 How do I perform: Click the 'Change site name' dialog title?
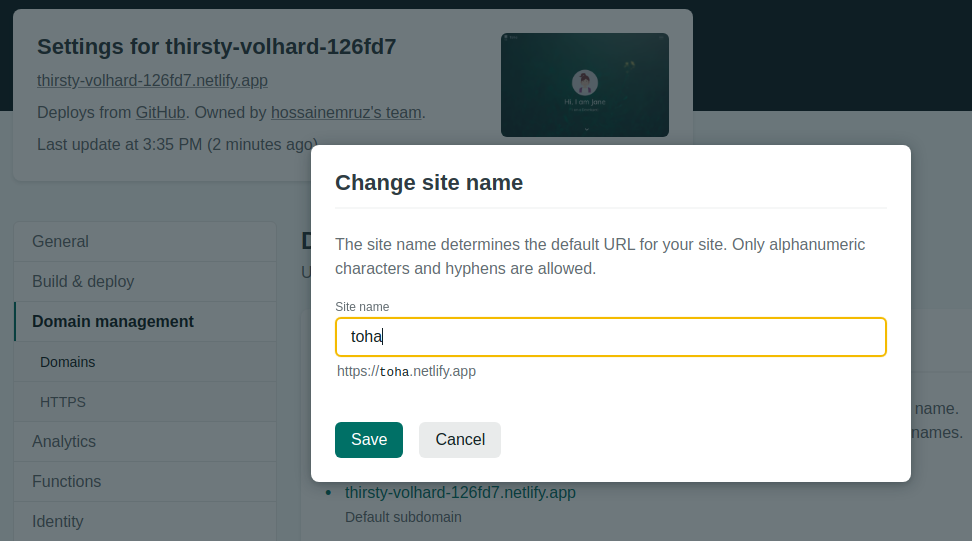[429, 183]
